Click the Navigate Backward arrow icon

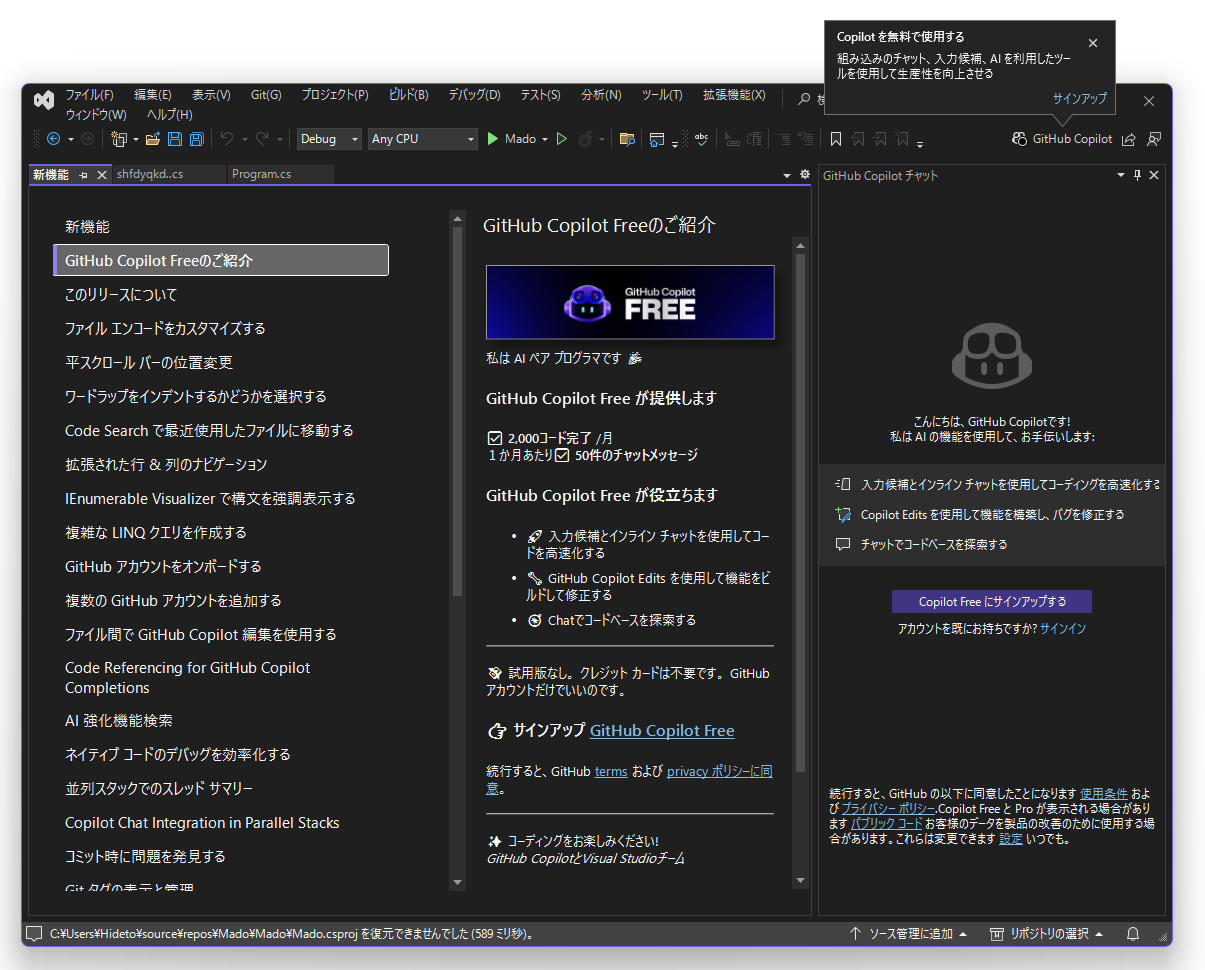pos(54,139)
